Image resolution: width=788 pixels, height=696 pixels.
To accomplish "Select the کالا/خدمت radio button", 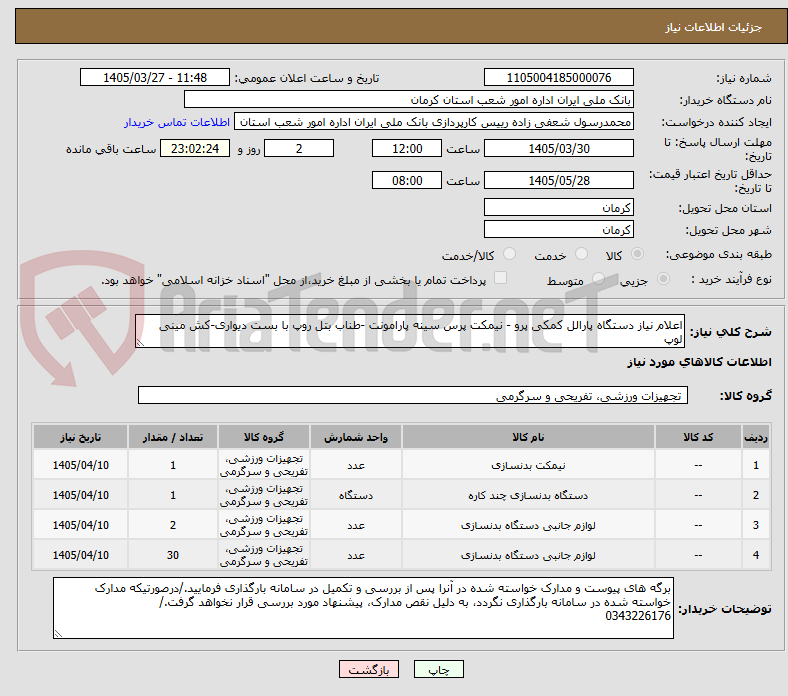I will (x=509, y=254).
